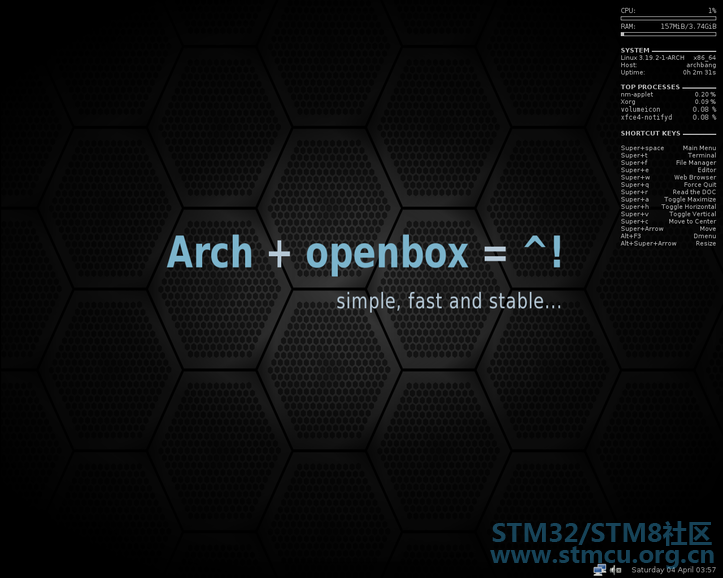Screen dimensions: 723x578
Task: Click the Super+r Read the DOC line
Action: pyautogui.click(x=668, y=192)
